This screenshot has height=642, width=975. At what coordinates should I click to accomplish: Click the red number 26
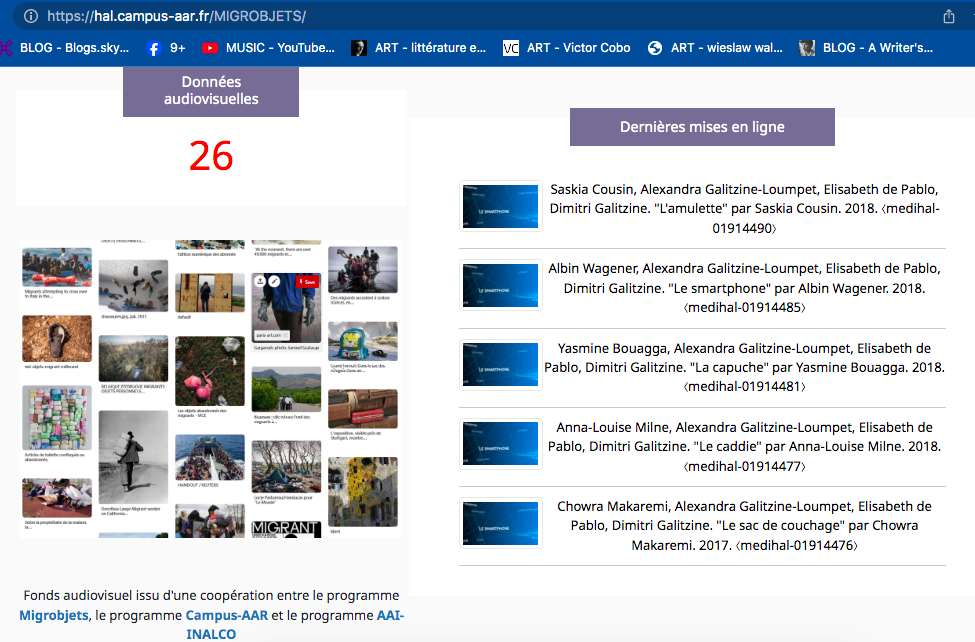[211, 156]
